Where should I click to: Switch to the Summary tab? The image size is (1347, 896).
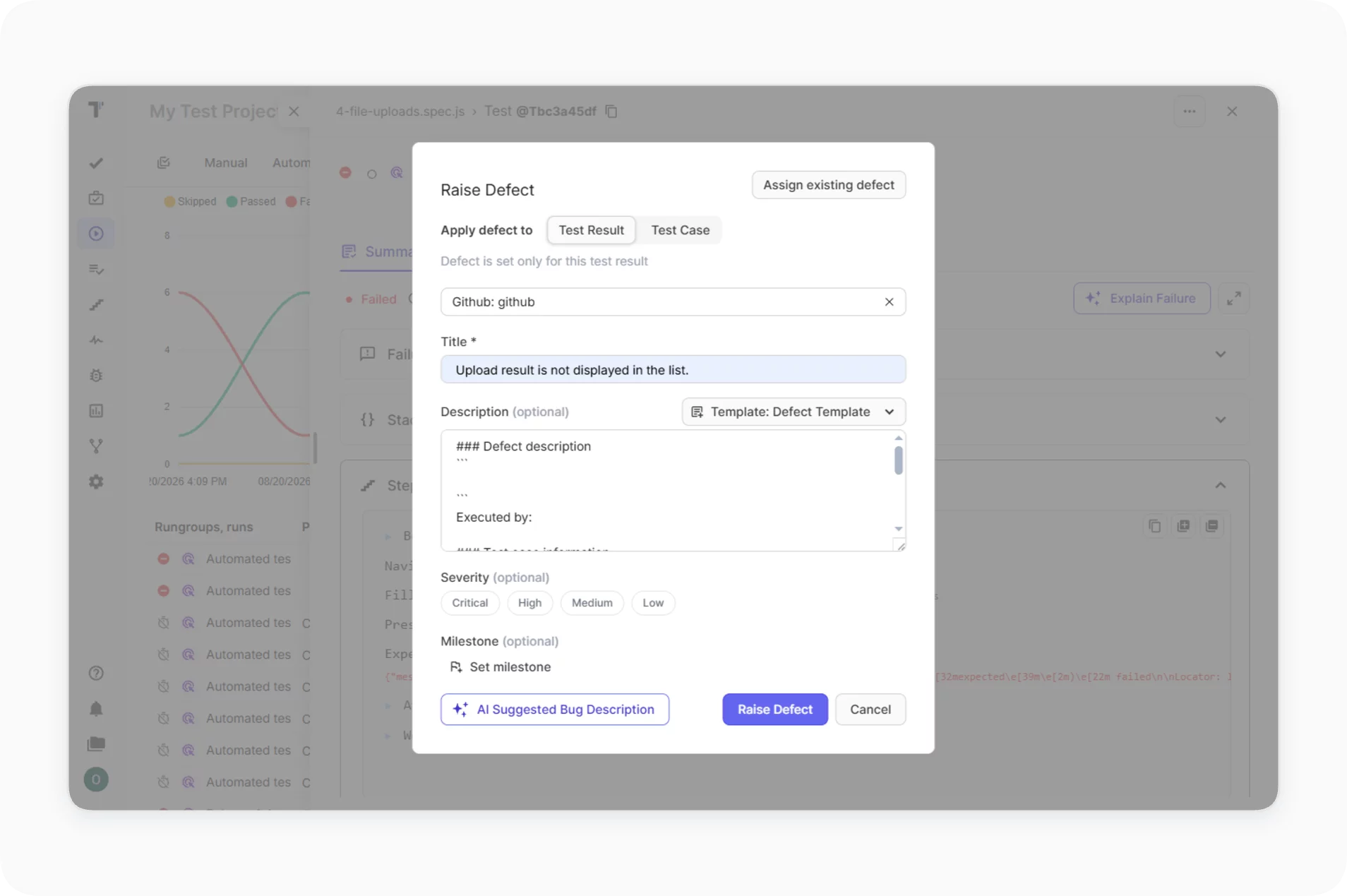click(377, 251)
